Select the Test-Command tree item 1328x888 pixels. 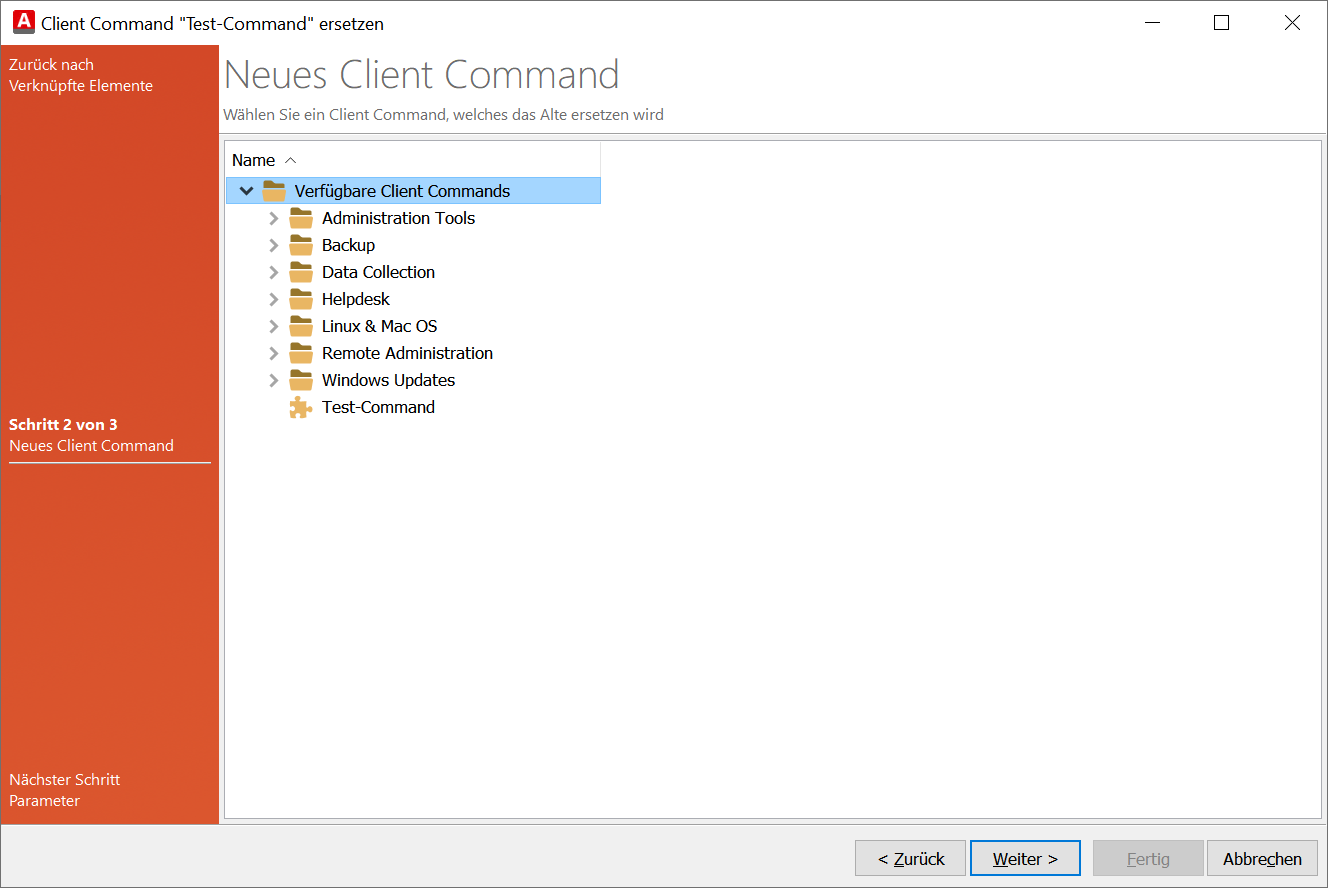tap(378, 407)
